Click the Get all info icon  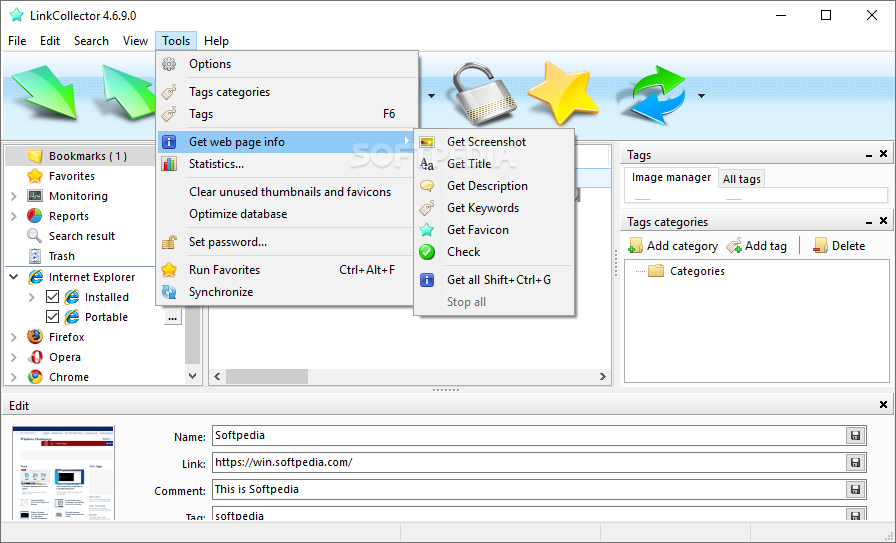point(427,280)
